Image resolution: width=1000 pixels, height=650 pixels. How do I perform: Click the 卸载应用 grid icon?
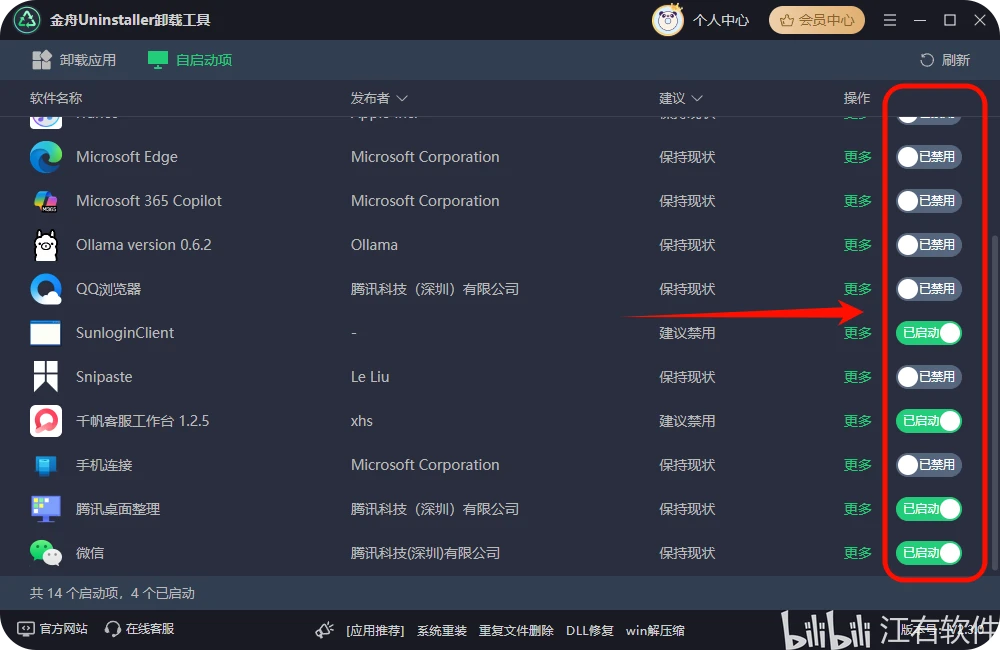tap(42, 60)
